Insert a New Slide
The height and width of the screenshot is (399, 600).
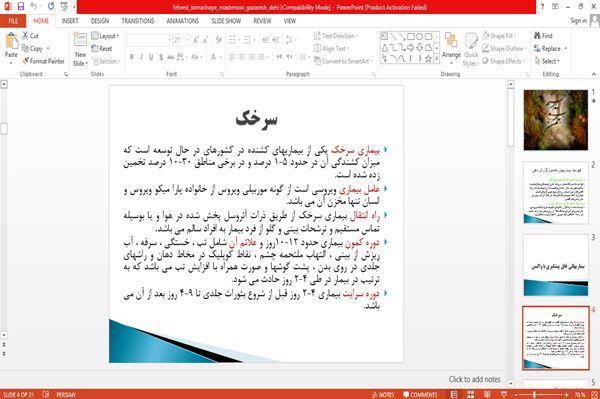[x=80, y=50]
